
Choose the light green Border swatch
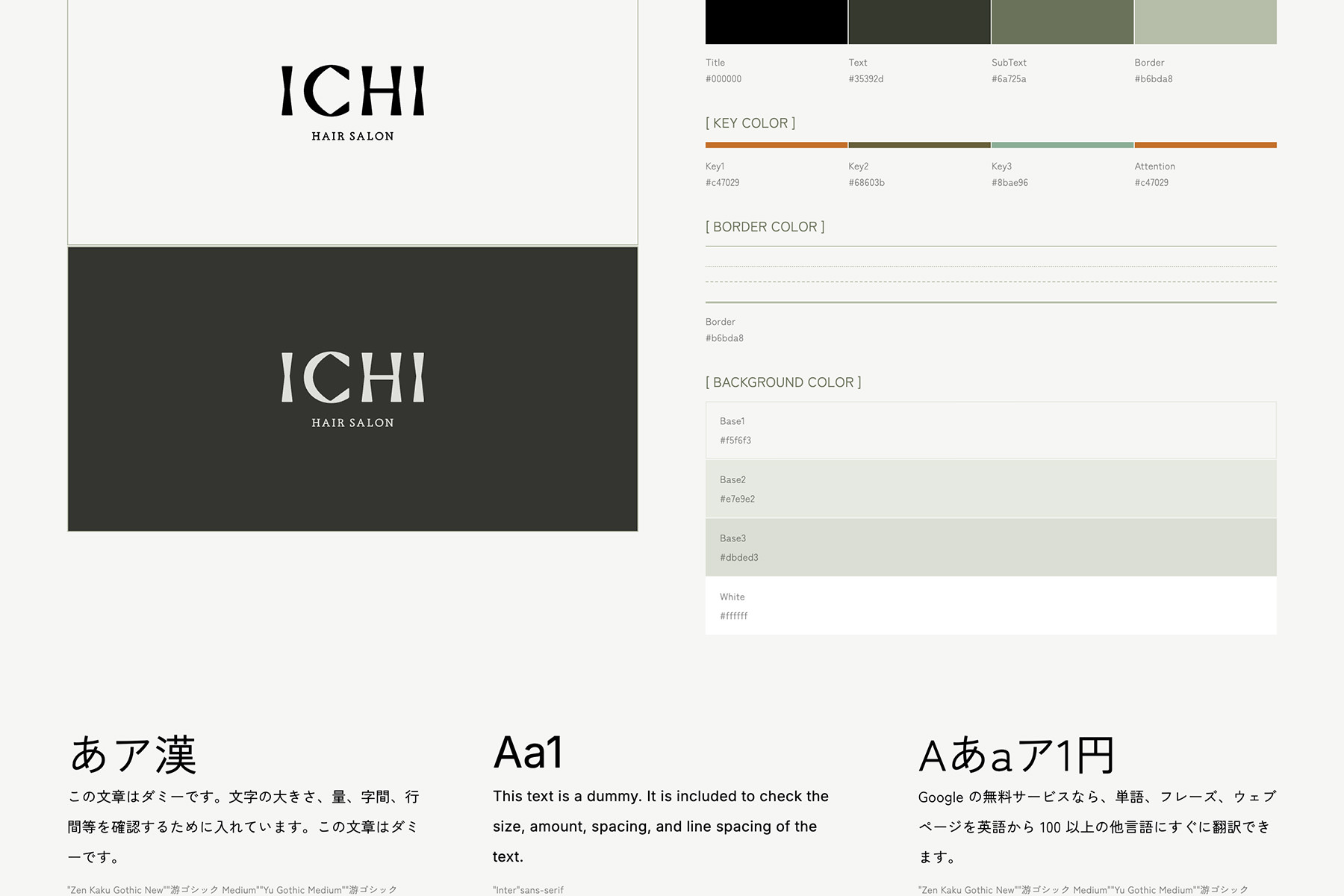1206,22
